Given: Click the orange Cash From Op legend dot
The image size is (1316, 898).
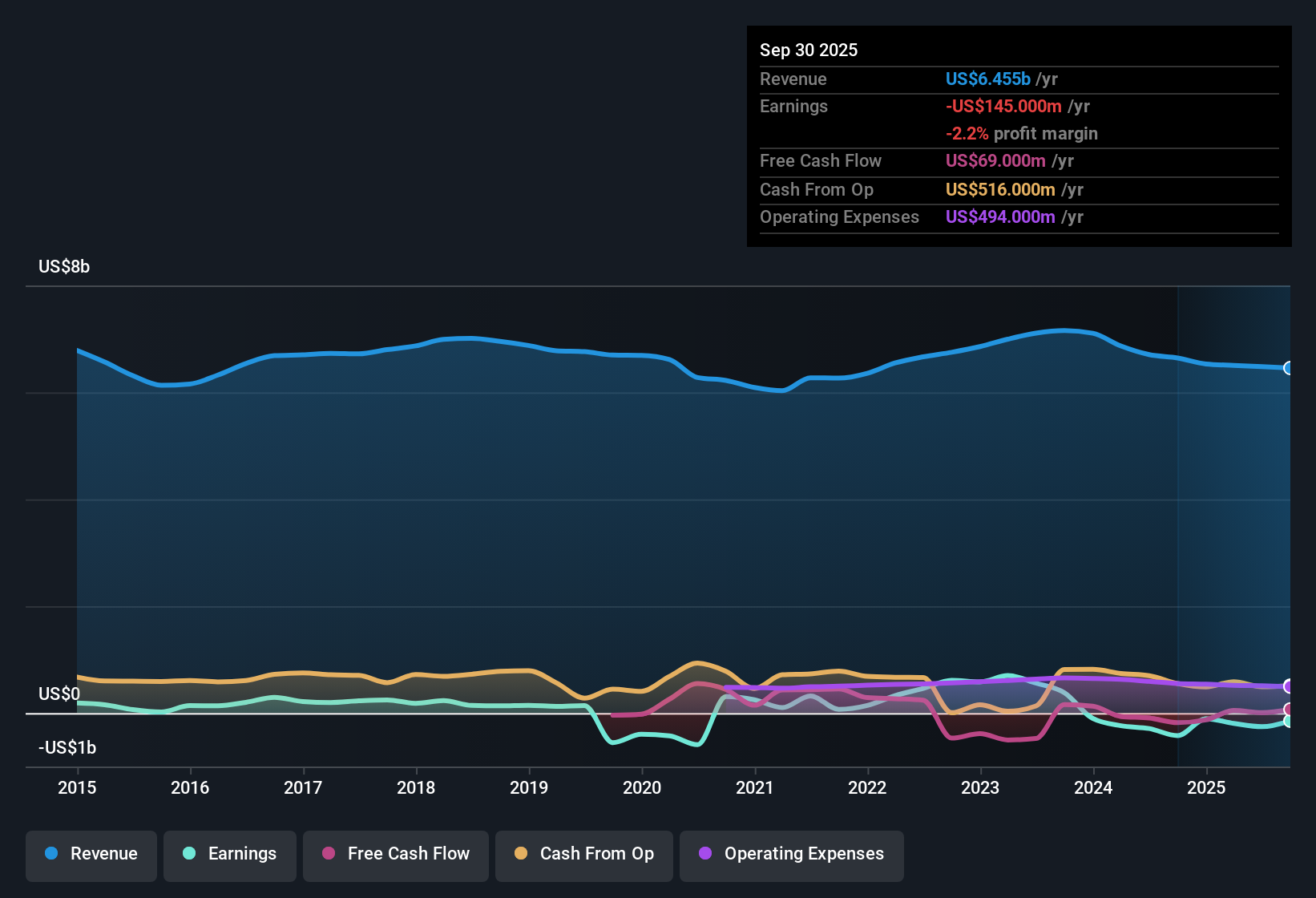Looking at the screenshot, I should pyautogui.click(x=520, y=855).
